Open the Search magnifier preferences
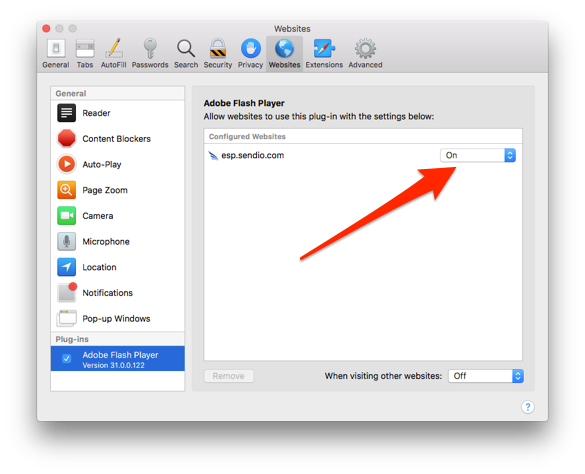This screenshot has width=585, height=474. [x=186, y=54]
